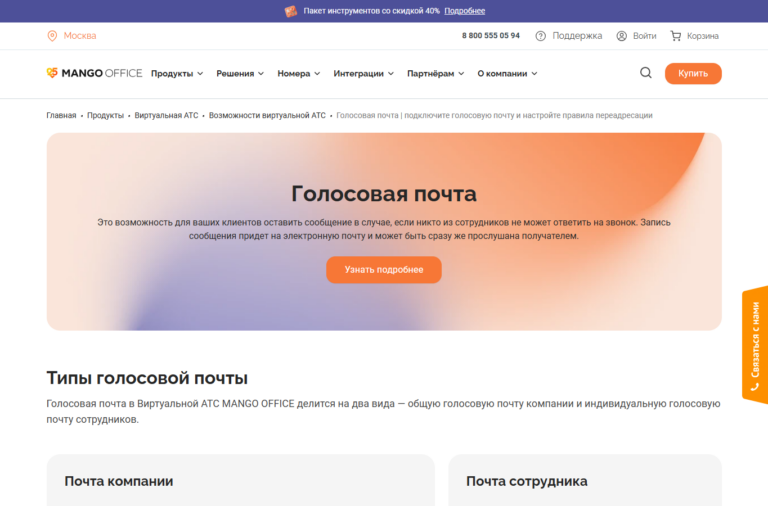Click the last breadcrumb starting Голосовая почта | подключите

pos(494,116)
